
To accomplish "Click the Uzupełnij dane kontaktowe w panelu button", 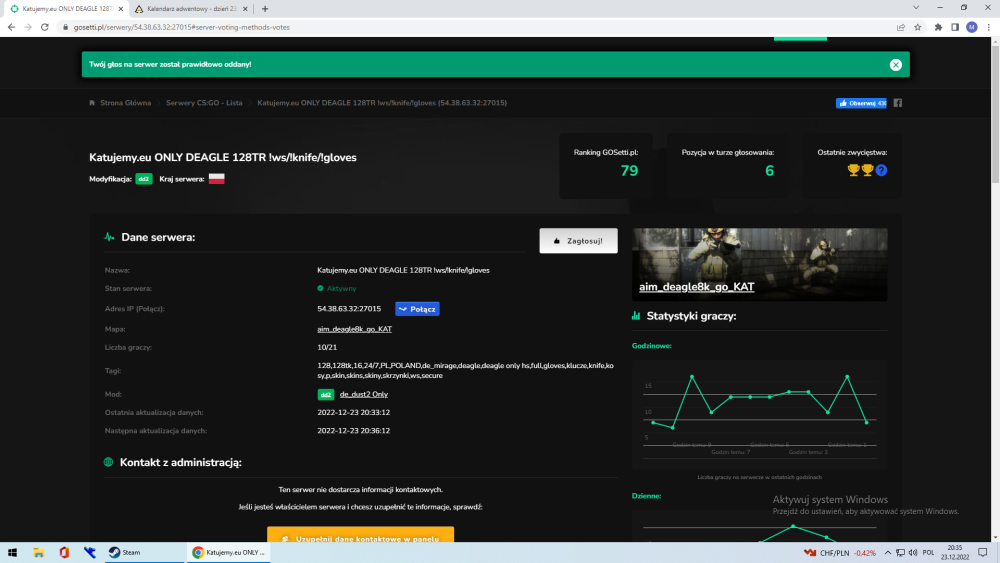I will point(360,536).
